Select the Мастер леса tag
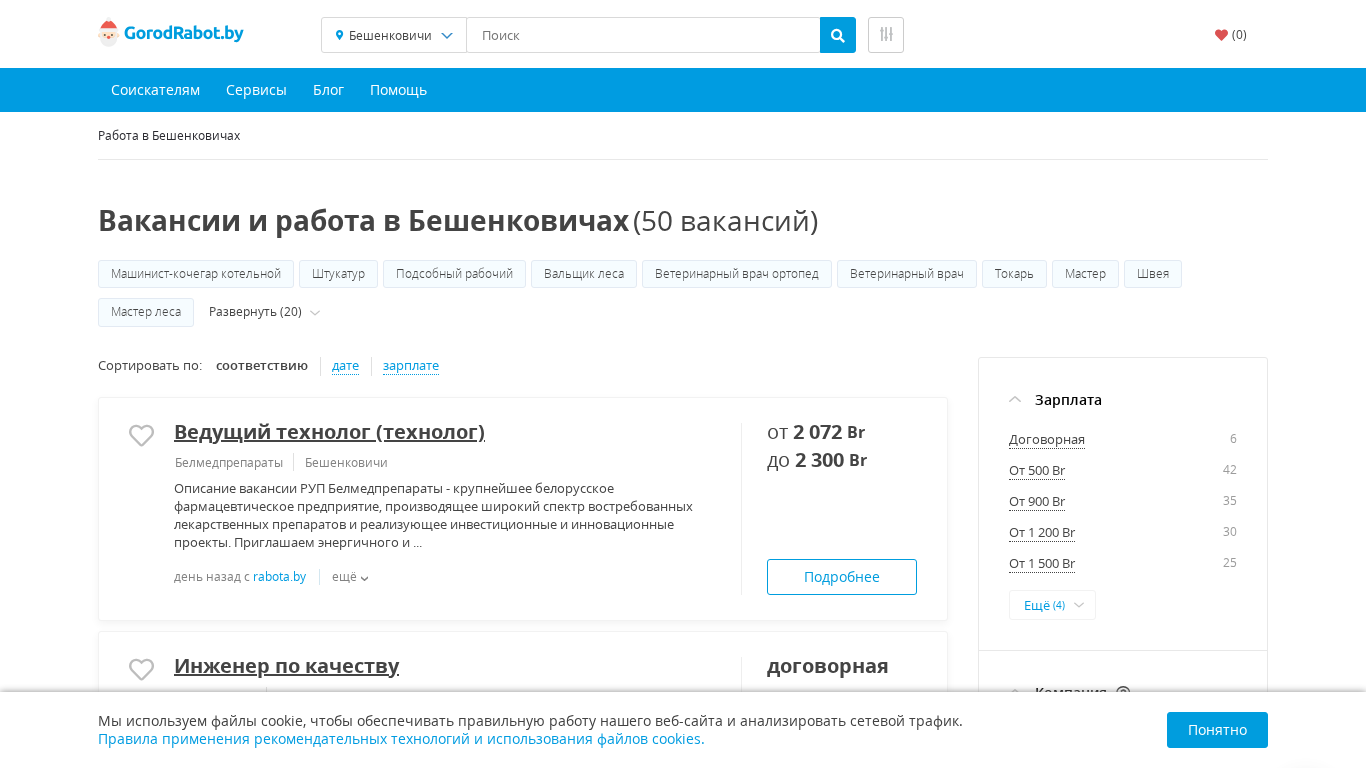 click(x=146, y=312)
